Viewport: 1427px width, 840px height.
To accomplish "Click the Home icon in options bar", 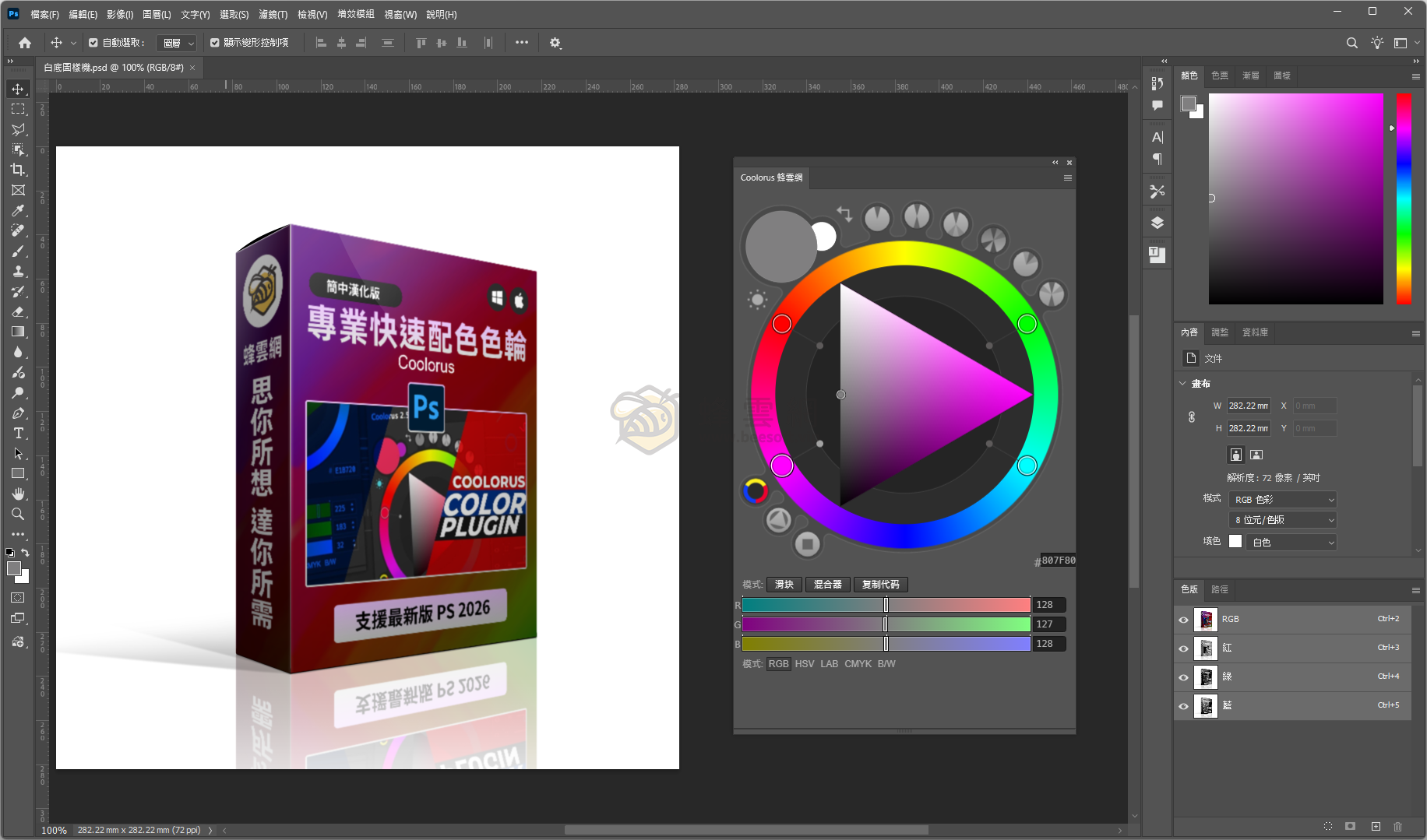I will click(x=25, y=43).
